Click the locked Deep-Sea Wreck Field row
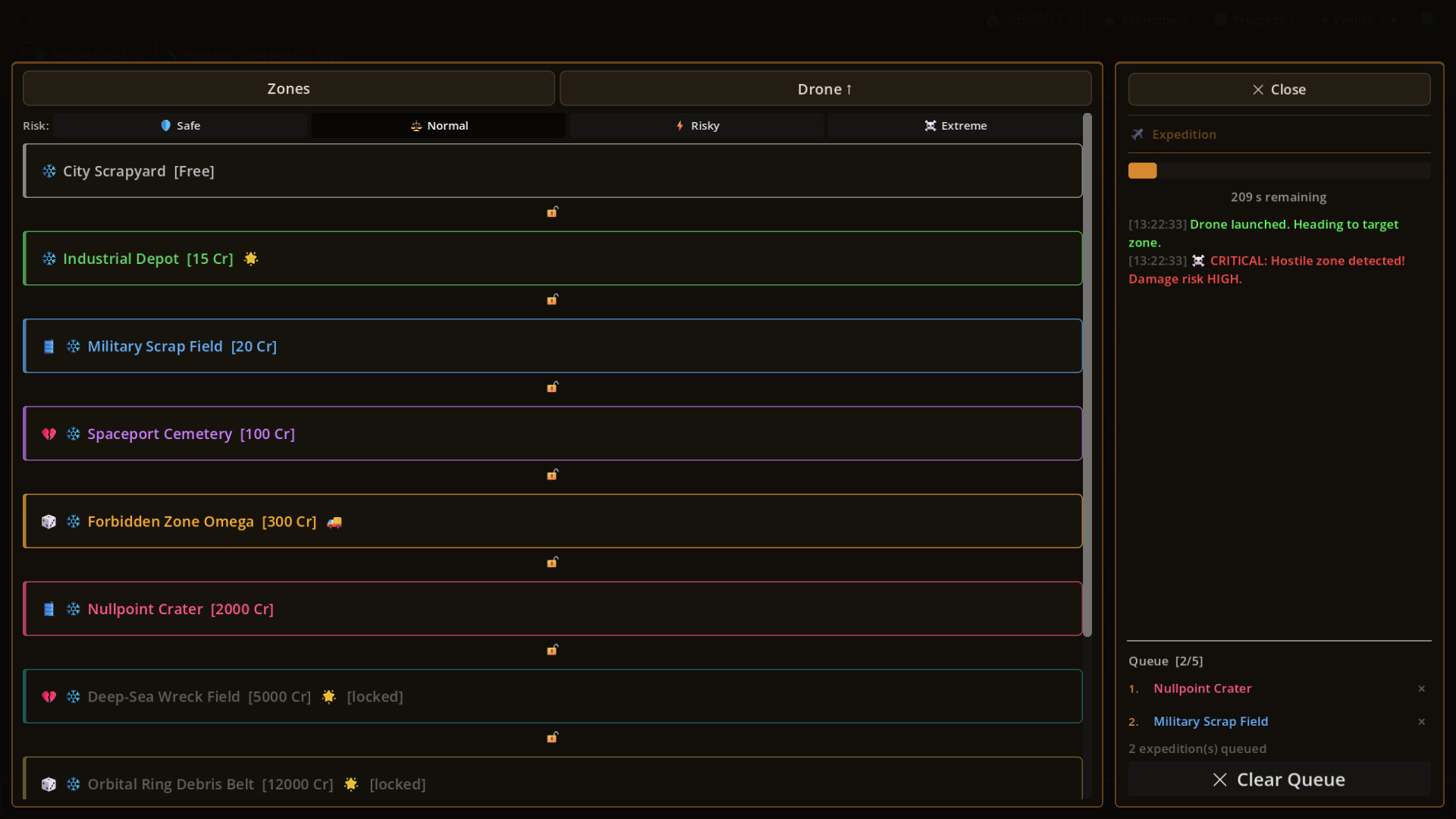This screenshot has height=819, width=1456. pos(553,696)
